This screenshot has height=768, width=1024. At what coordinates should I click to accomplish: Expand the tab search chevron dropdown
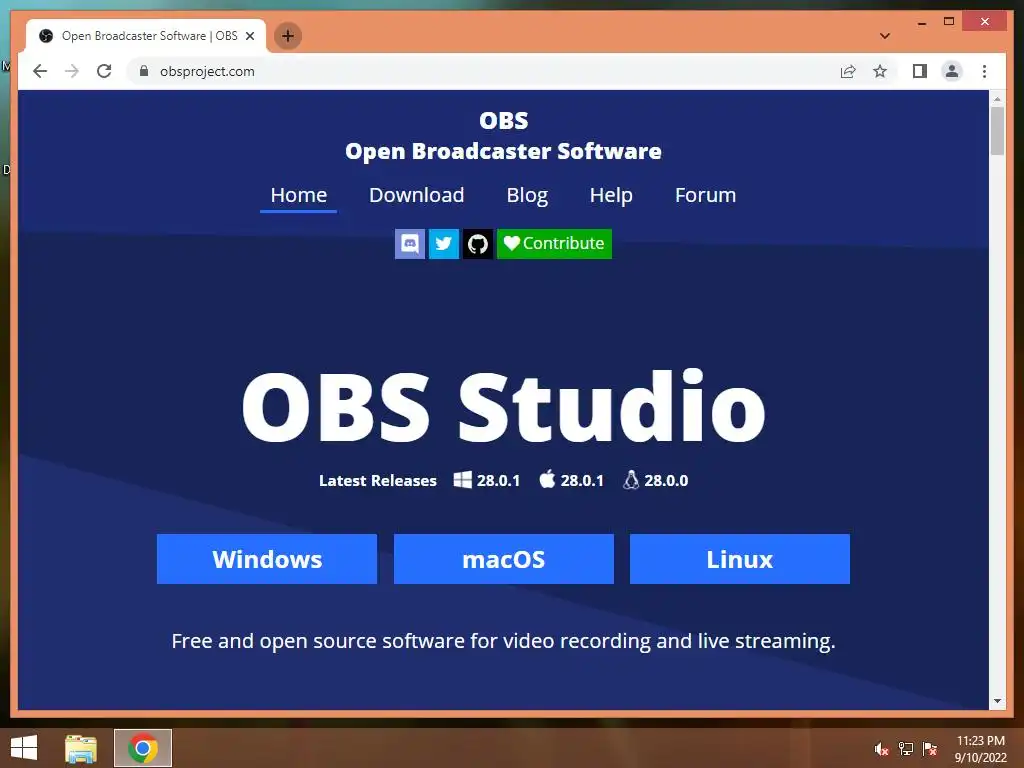(885, 36)
